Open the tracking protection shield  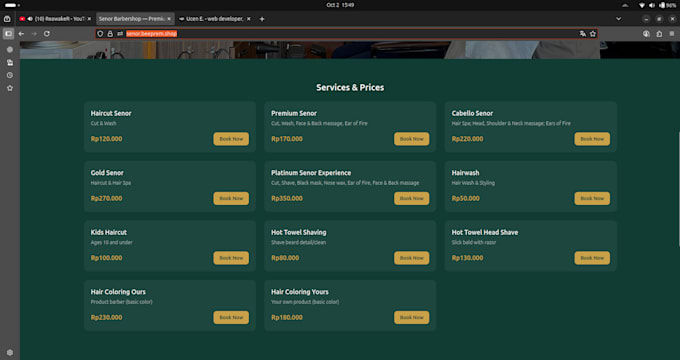click(x=100, y=34)
